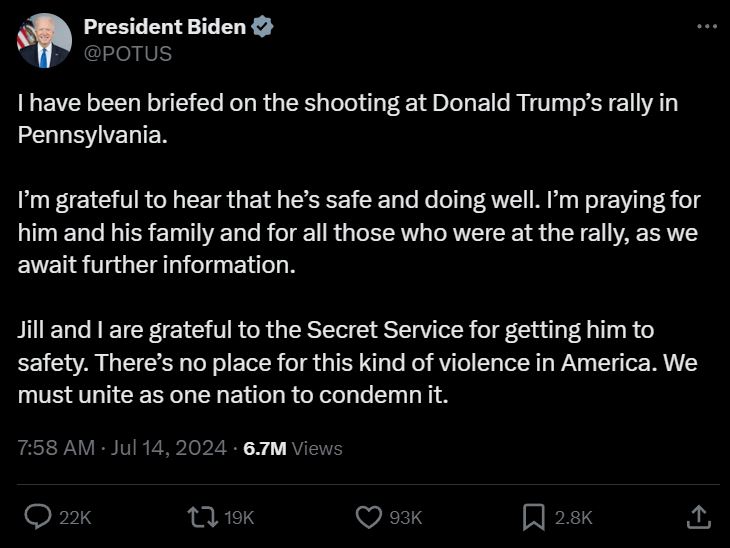Image resolution: width=730 pixels, height=548 pixels.
Task: Click the 93K likes count
Action: coord(405,517)
